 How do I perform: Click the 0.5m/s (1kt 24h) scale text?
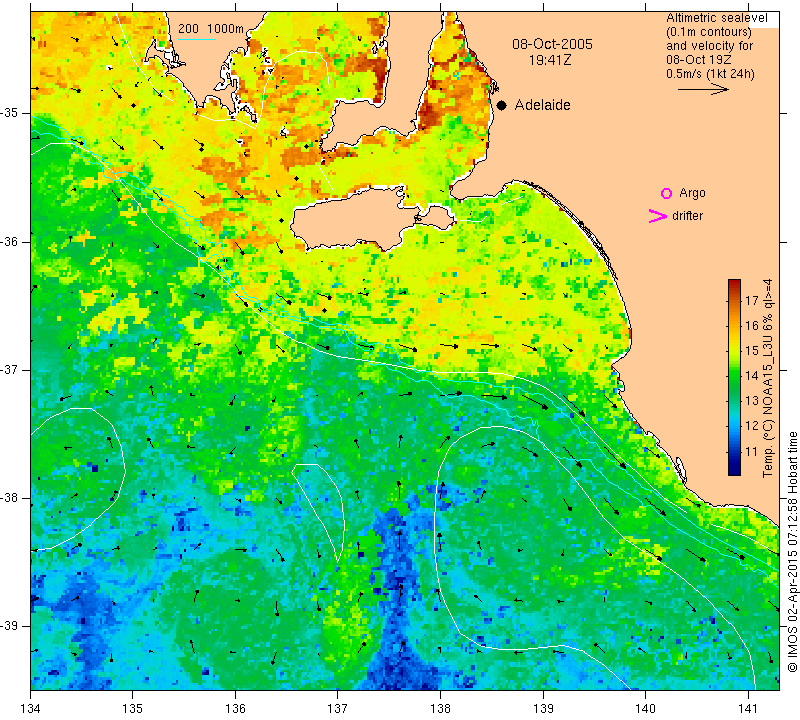click(x=710, y=74)
